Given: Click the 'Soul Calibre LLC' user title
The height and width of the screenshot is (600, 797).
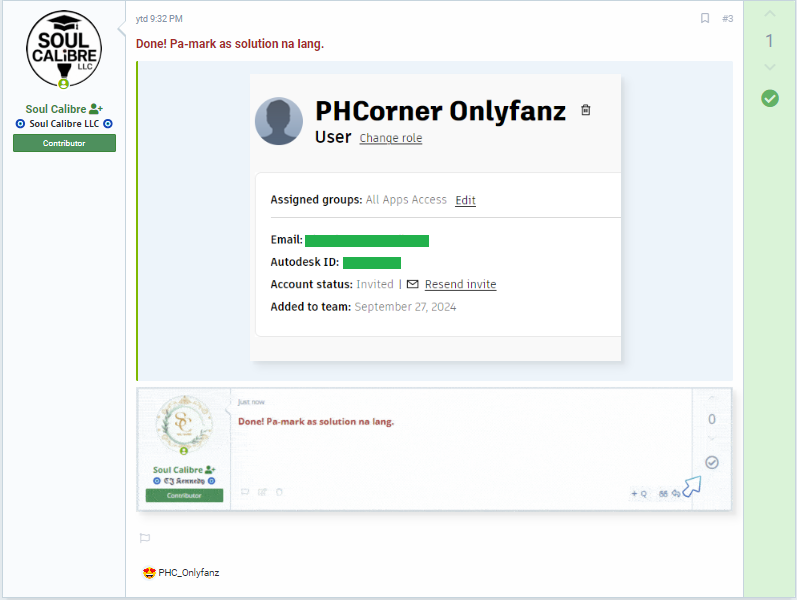Looking at the screenshot, I should 64,124.
